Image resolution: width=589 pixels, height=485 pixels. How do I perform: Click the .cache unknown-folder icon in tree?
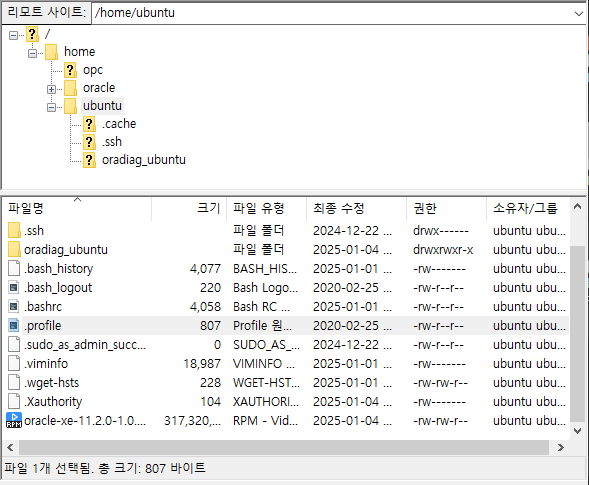point(89,124)
